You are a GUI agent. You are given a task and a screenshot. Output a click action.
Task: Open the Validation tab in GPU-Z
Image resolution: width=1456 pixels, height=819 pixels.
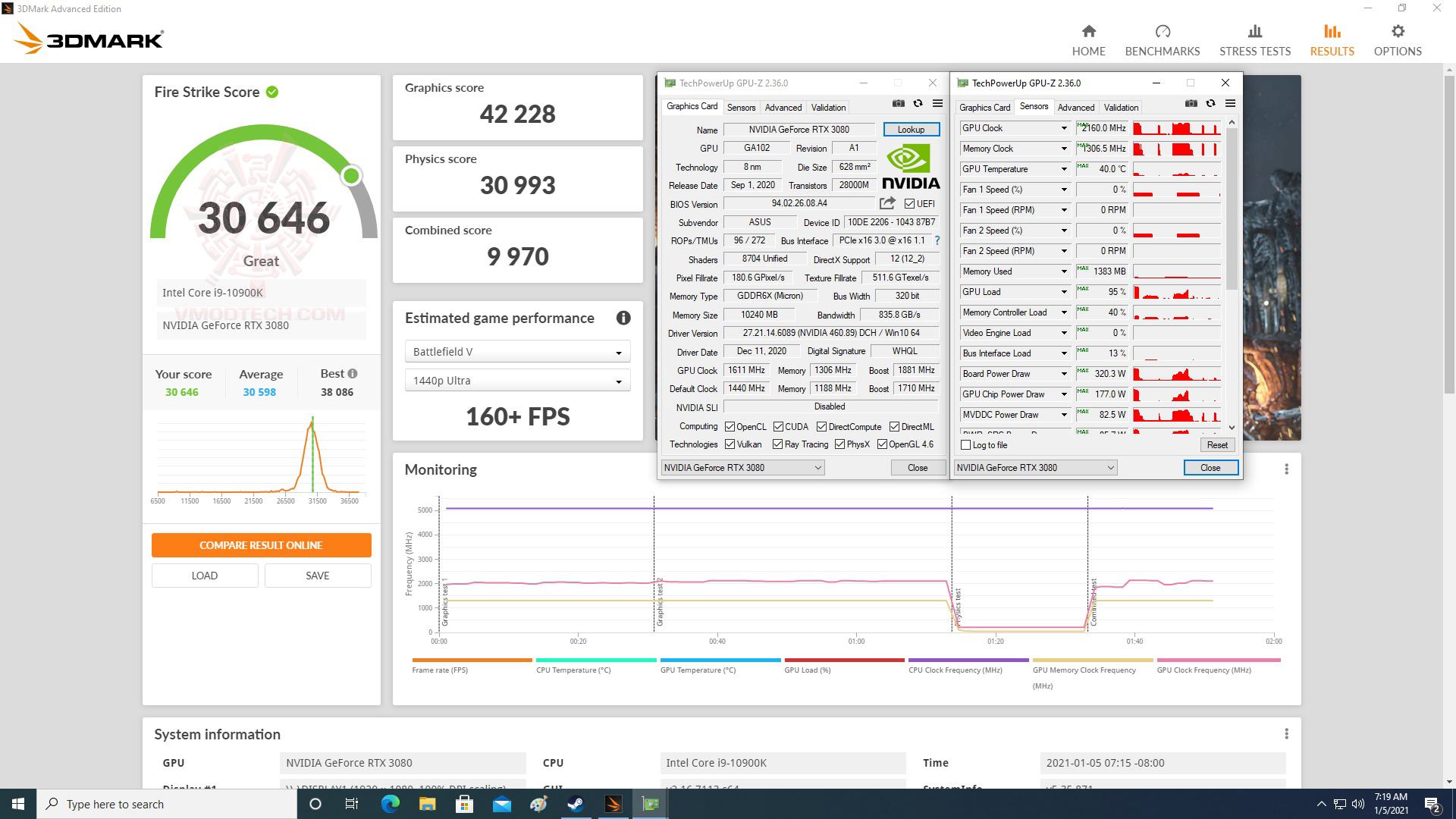(x=828, y=107)
